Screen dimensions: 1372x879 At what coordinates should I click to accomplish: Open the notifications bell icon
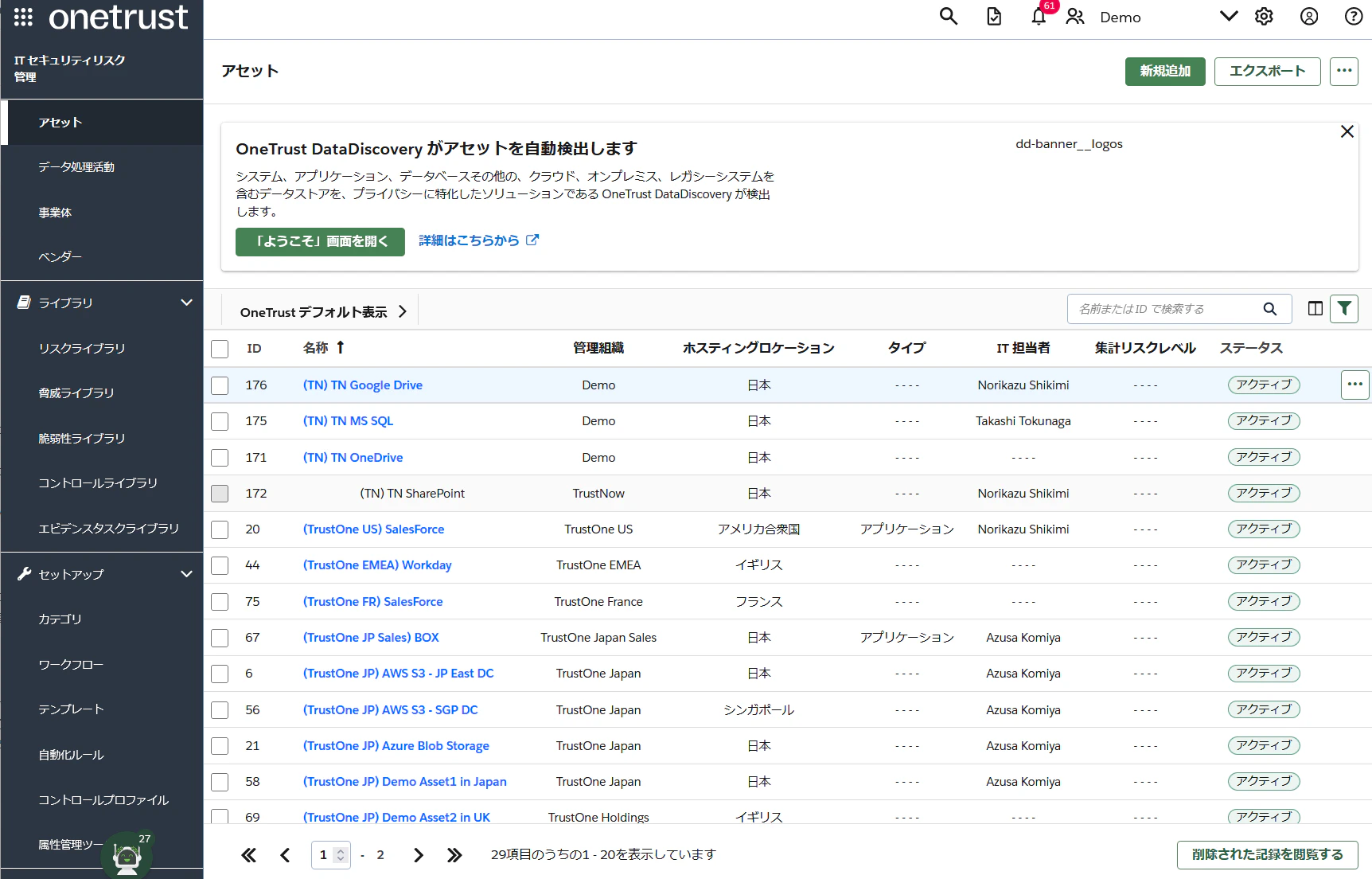1039,17
